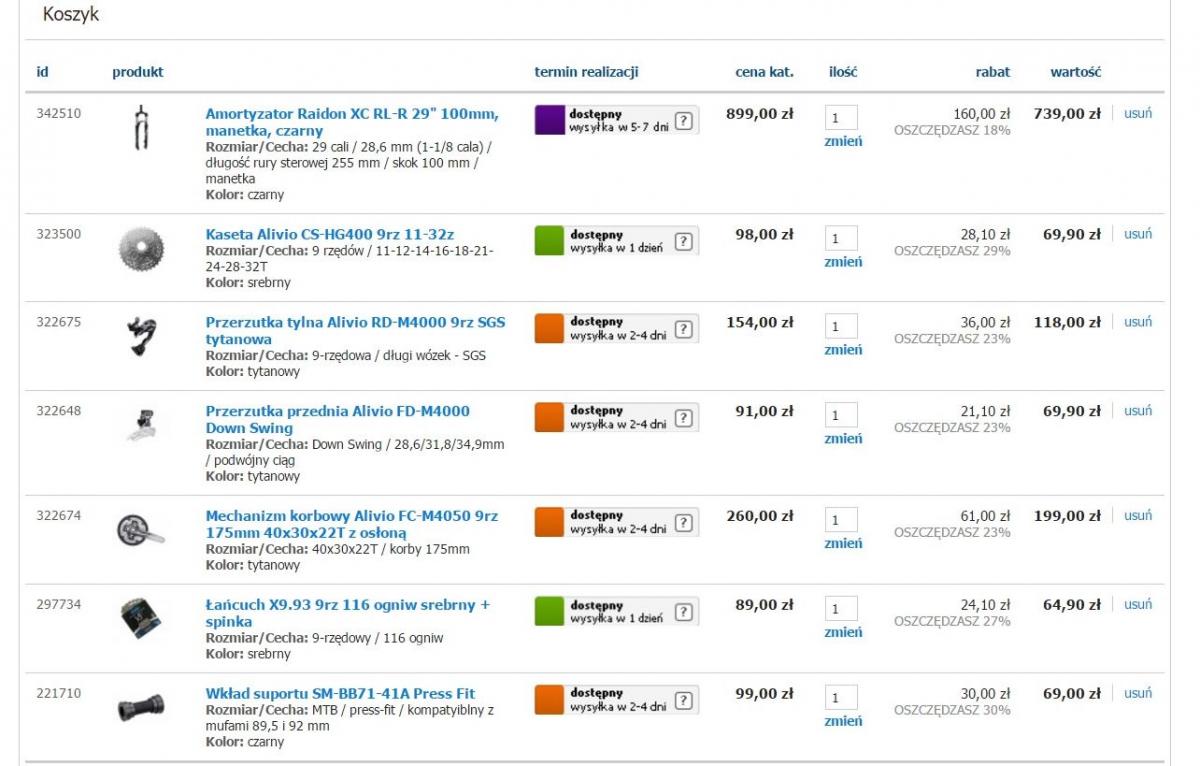1200x766 pixels.
Task: Open help icon for Łańcuch X9.93 availability
Action: tap(684, 612)
